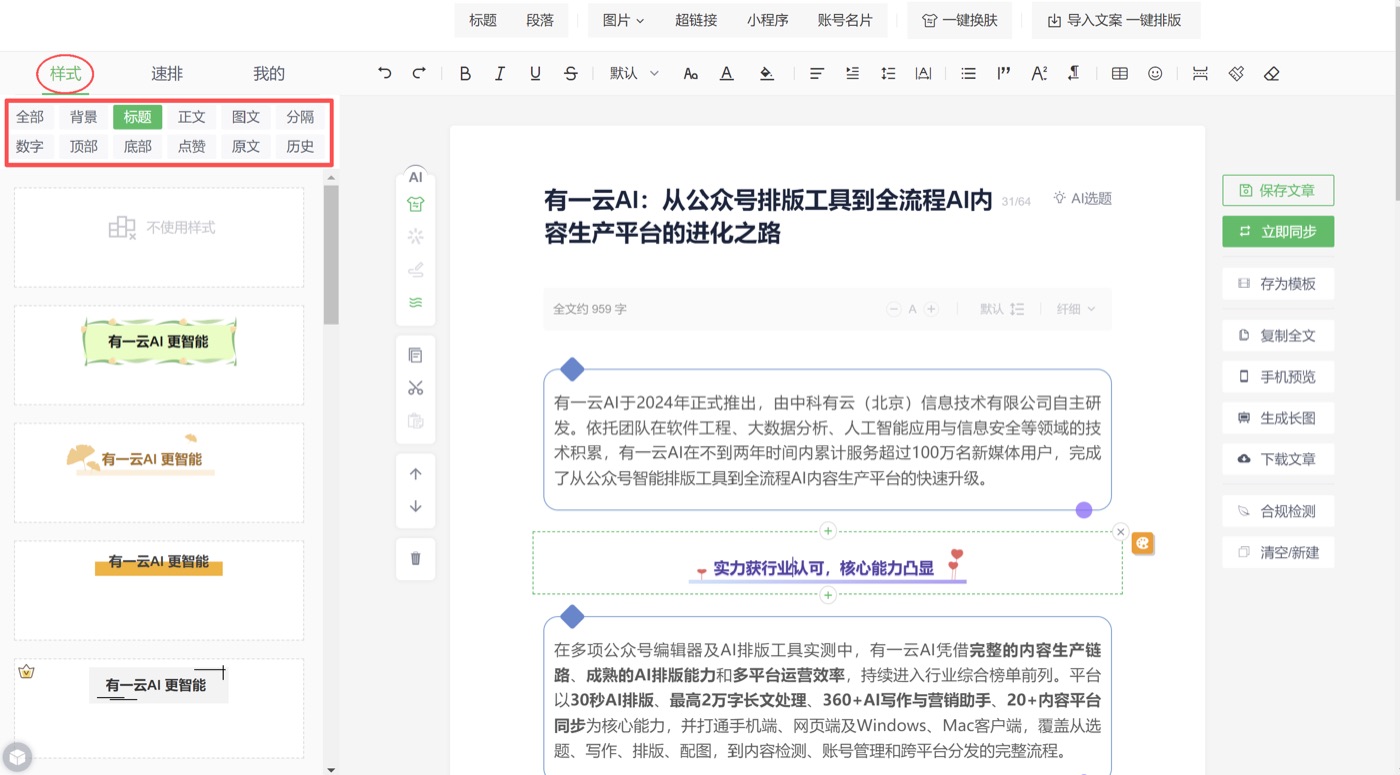Viewport: 1400px width, 775px height.
Task: Select the 数字 style filter
Action: pos(30,146)
